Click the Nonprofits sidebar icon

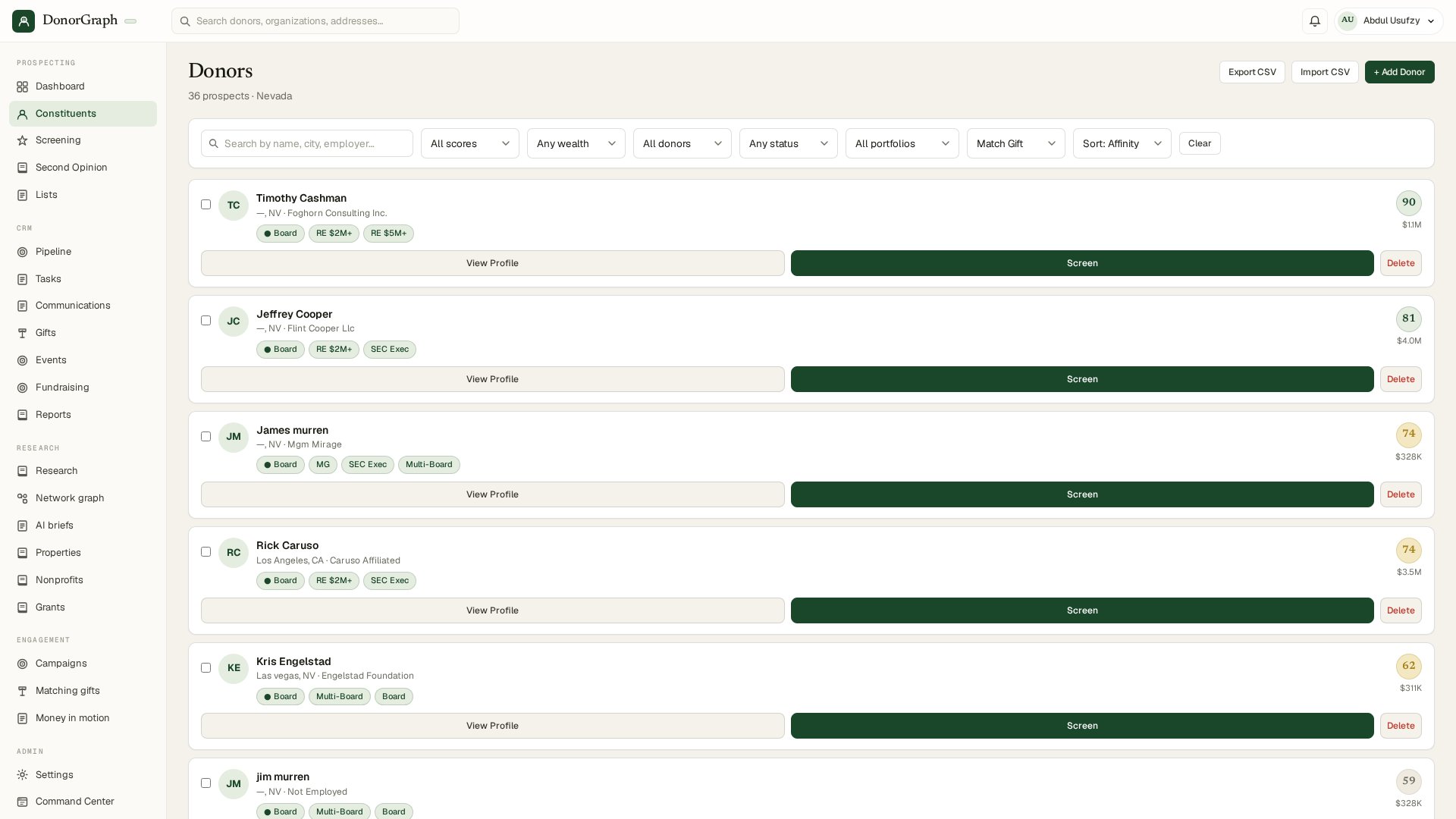pos(23,580)
